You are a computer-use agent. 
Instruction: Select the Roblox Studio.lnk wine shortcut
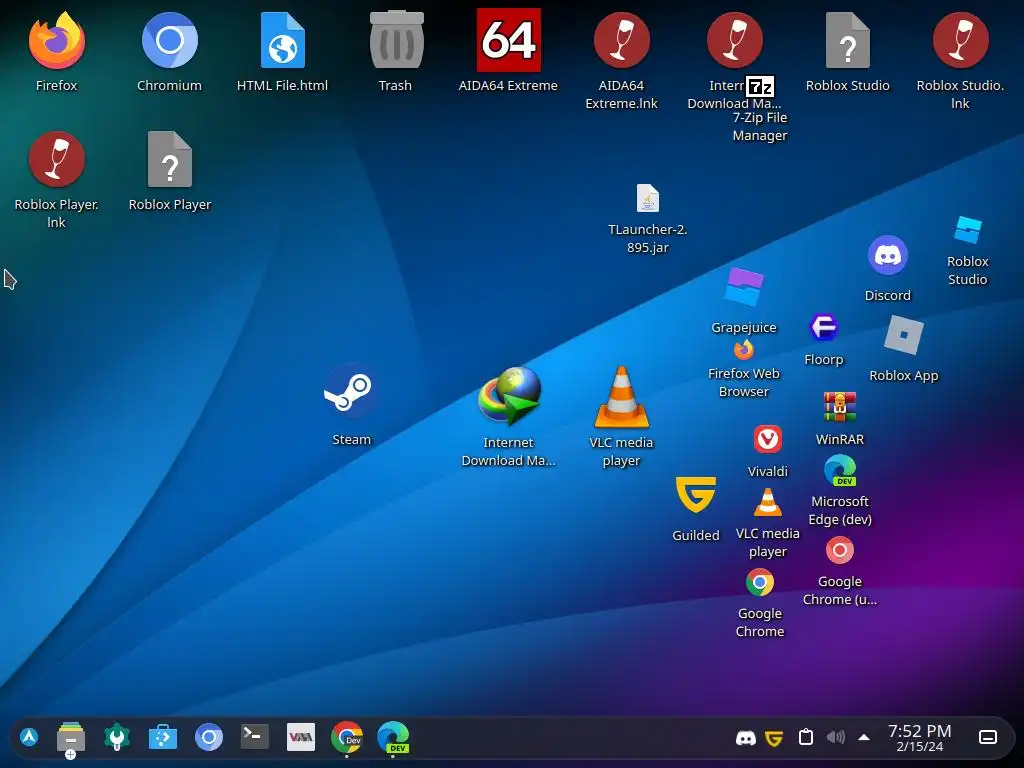tap(961, 40)
